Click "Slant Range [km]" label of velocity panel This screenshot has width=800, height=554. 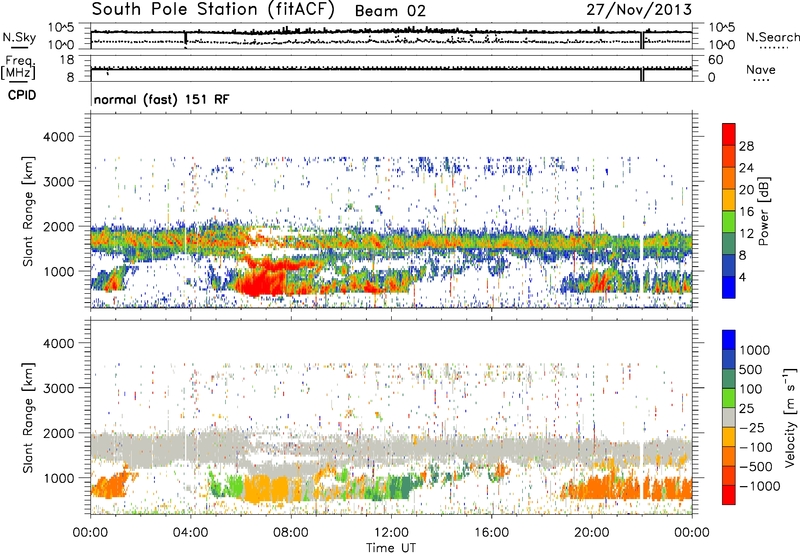click(x=28, y=417)
